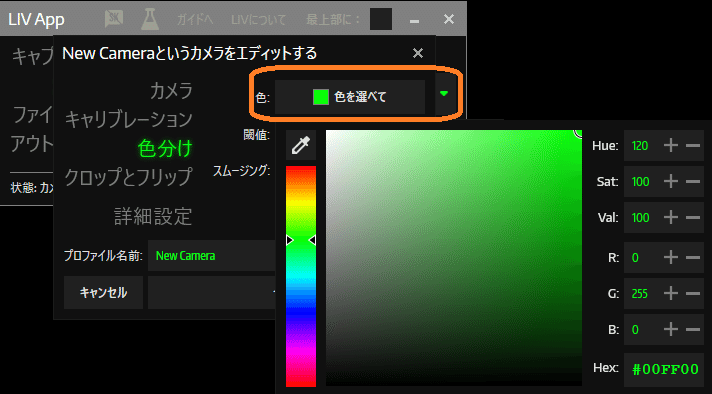
Task: Click the プロファイル名前 field New Camera
Action: tap(212, 256)
